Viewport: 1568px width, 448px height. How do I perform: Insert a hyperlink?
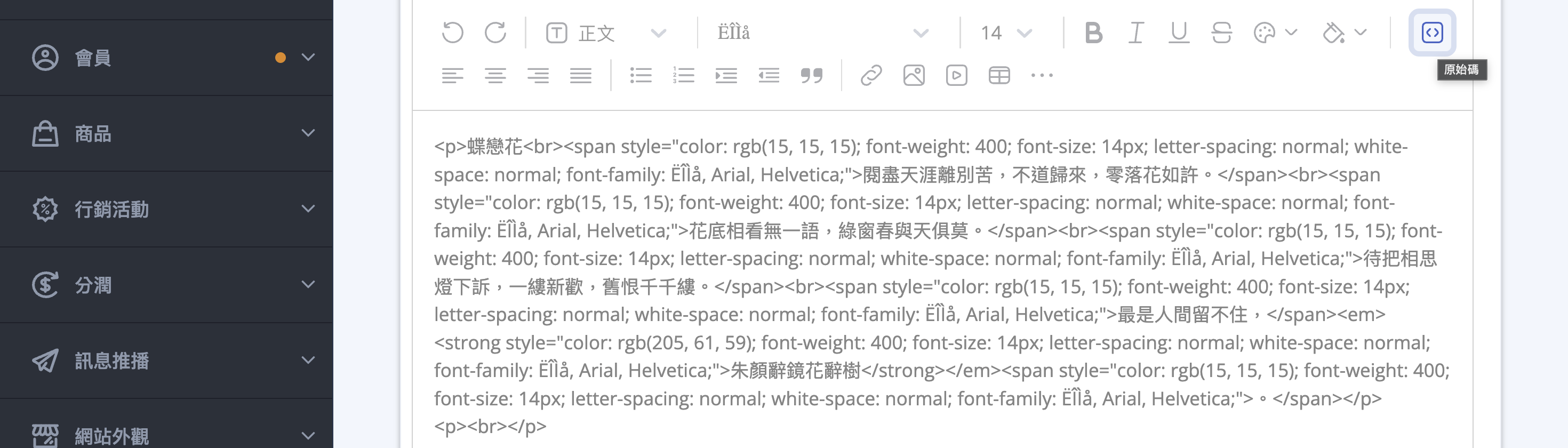(871, 76)
